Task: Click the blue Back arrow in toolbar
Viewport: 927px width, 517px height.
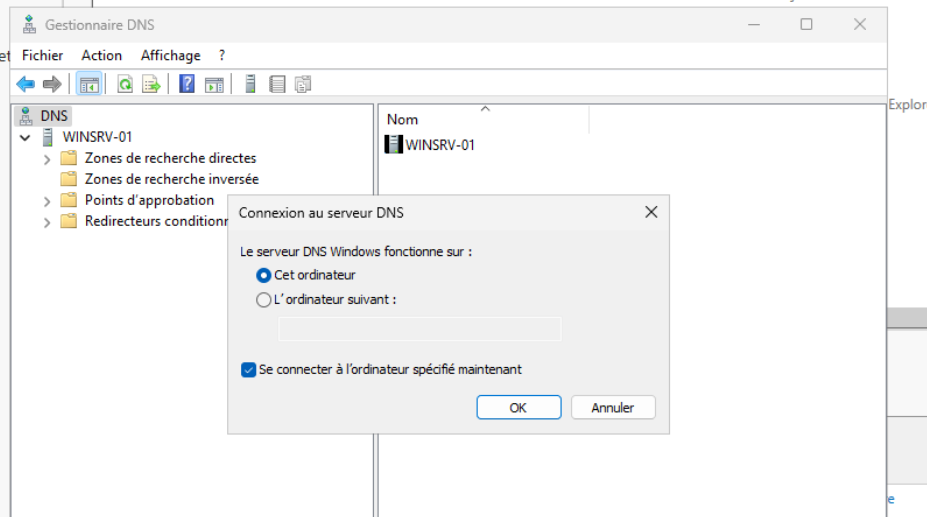Action: pyautogui.click(x=24, y=85)
